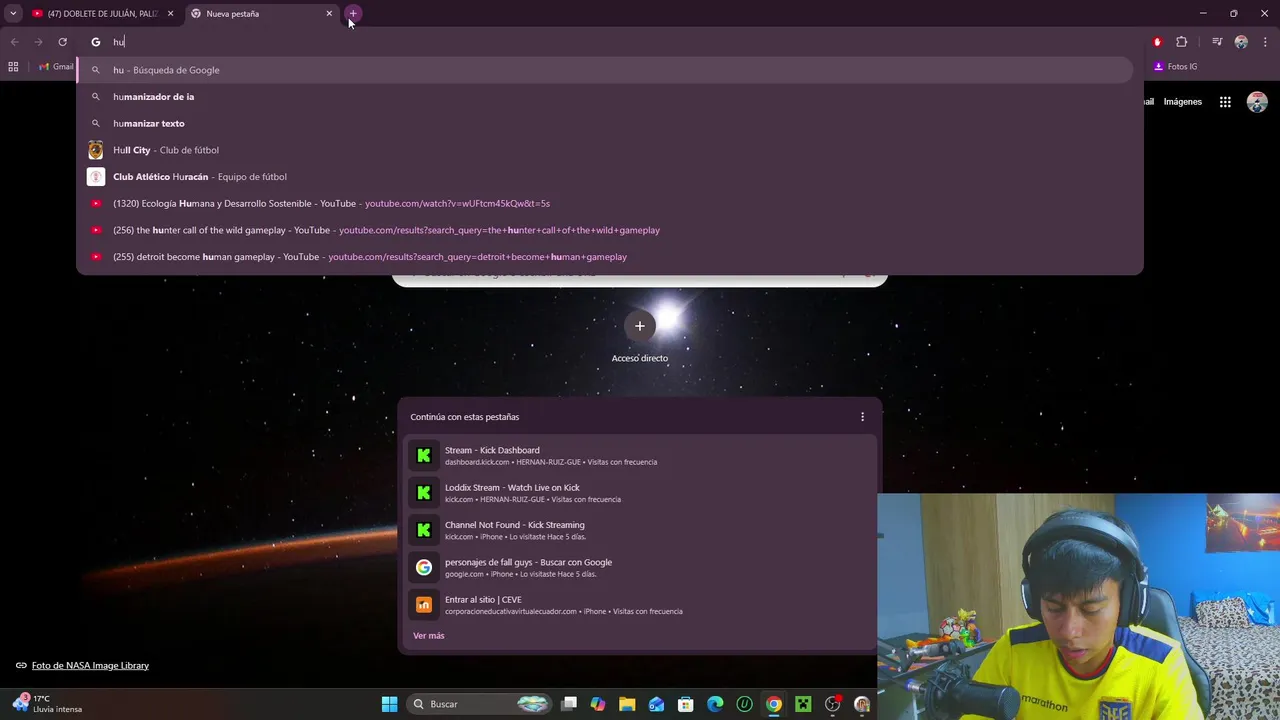Image resolution: width=1280 pixels, height=720 pixels.
Task: Open Foto de NASA Image Library link
Action: [90, 666]
